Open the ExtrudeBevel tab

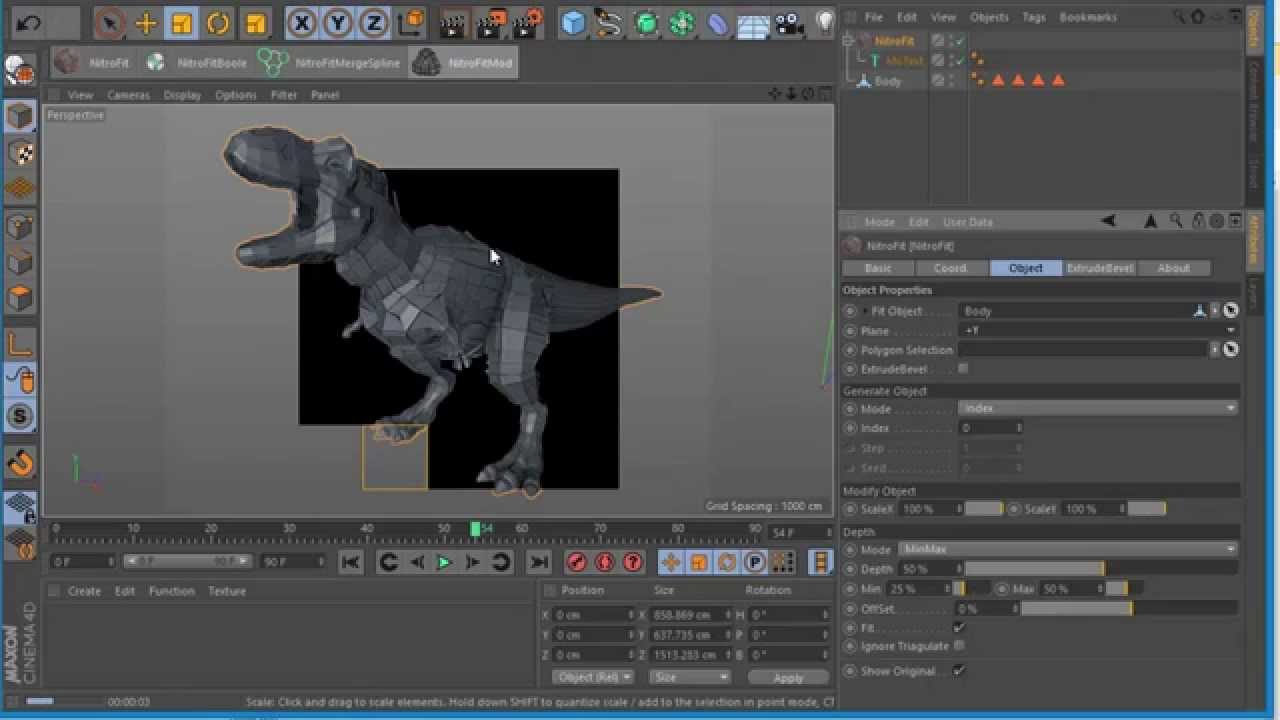pos(1100,268)
